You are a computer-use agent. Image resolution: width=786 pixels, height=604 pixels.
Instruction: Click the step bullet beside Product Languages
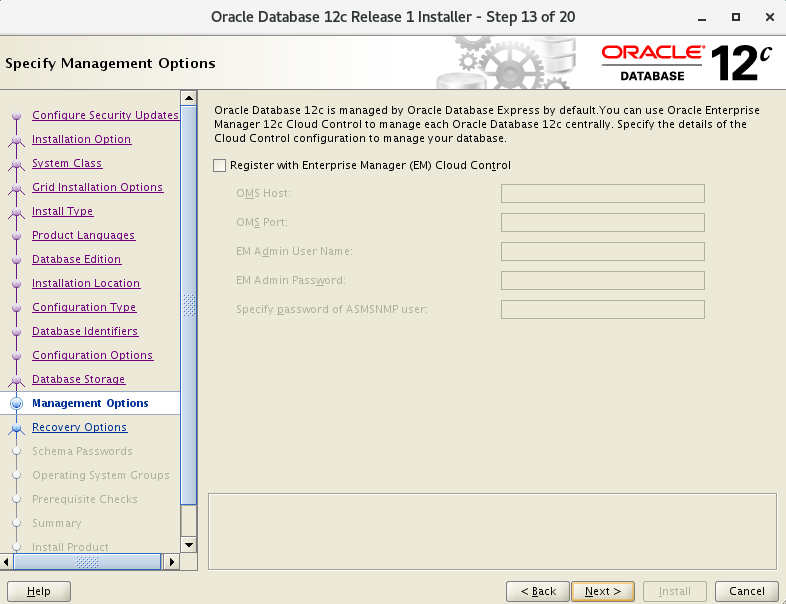pyautogui.click(x=16, y=236)
